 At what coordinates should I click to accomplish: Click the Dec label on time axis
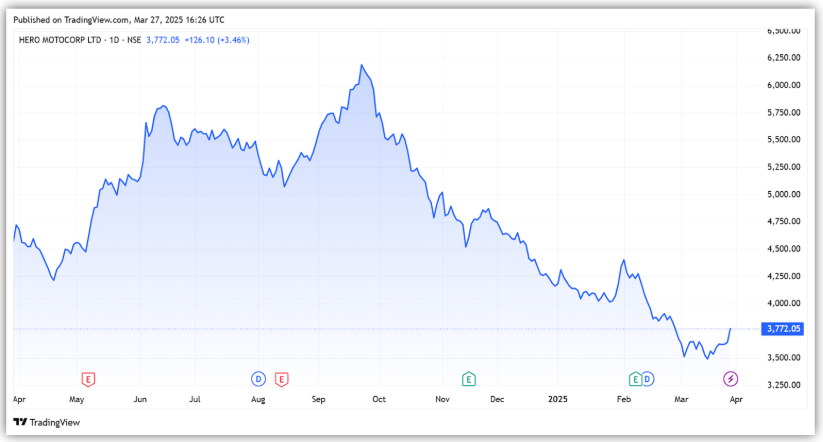click(x=497, y=398)
